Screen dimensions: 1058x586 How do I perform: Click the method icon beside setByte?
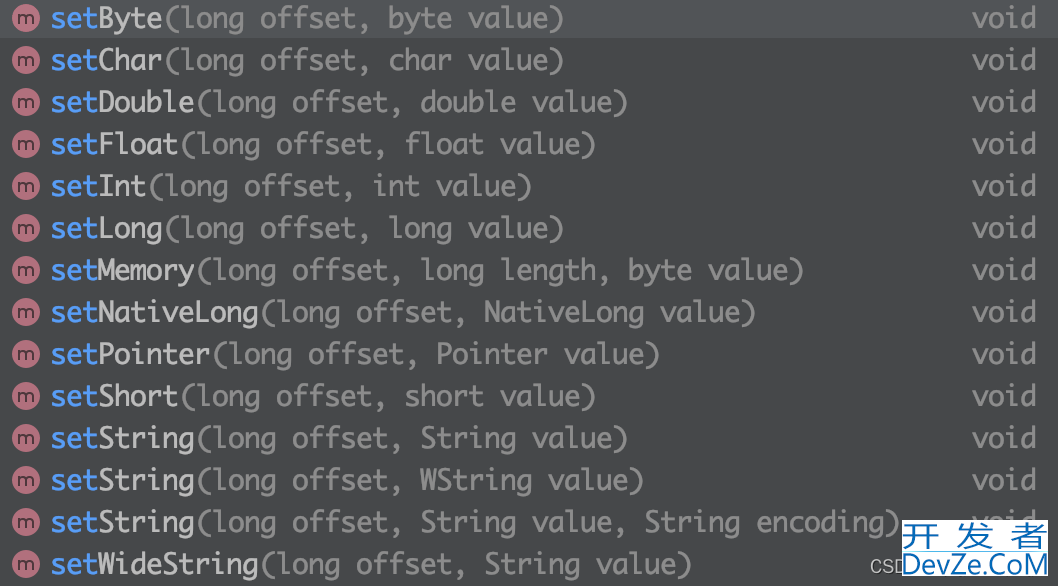click(x=26, y=18)
